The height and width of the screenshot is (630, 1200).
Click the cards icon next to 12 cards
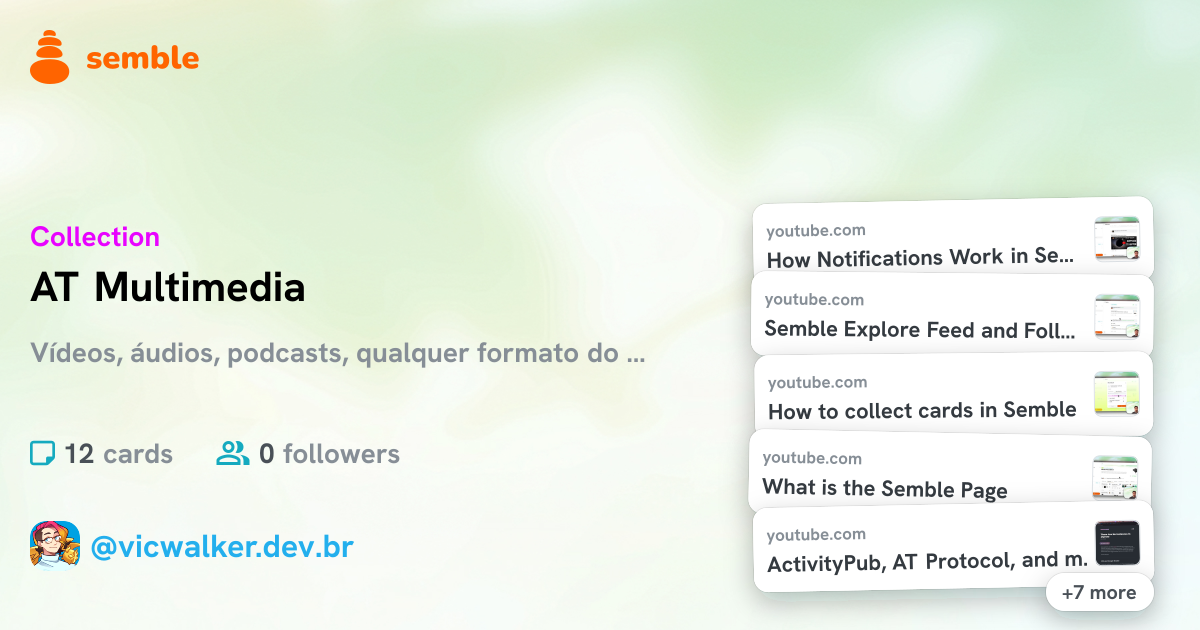pos(42,454)
